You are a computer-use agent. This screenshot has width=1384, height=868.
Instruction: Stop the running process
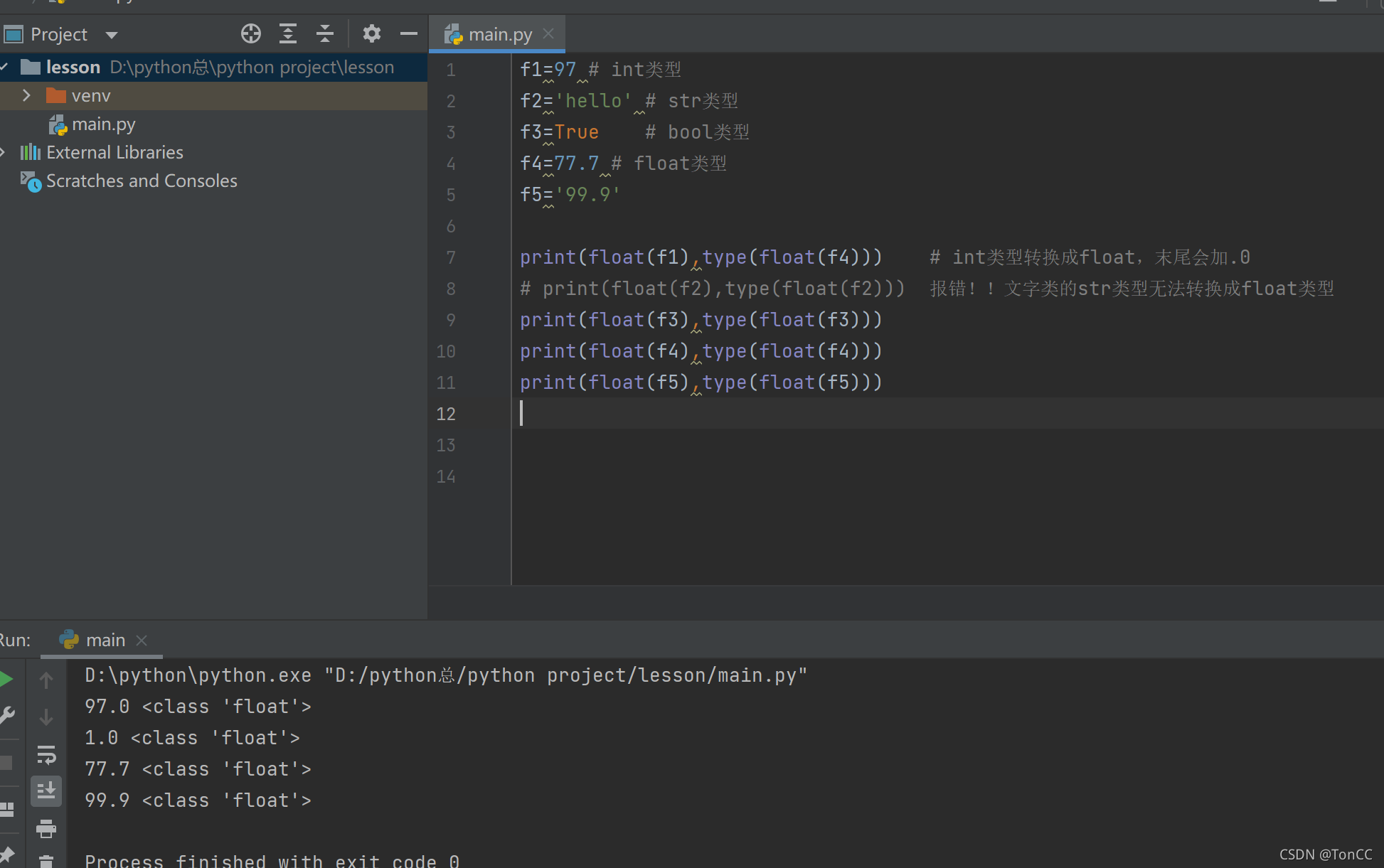click(x=6, y=763)
